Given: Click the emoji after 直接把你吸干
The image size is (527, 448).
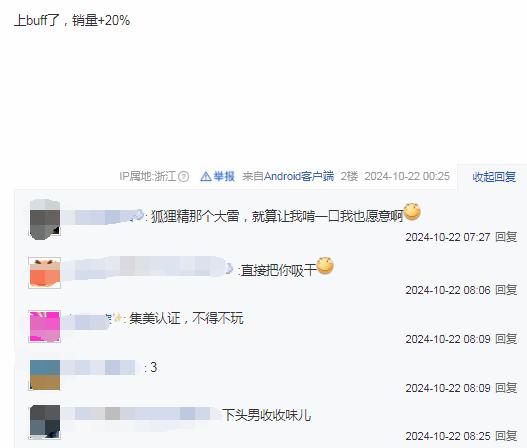Looking at the screenshot, I should click(x=325, y=266).
